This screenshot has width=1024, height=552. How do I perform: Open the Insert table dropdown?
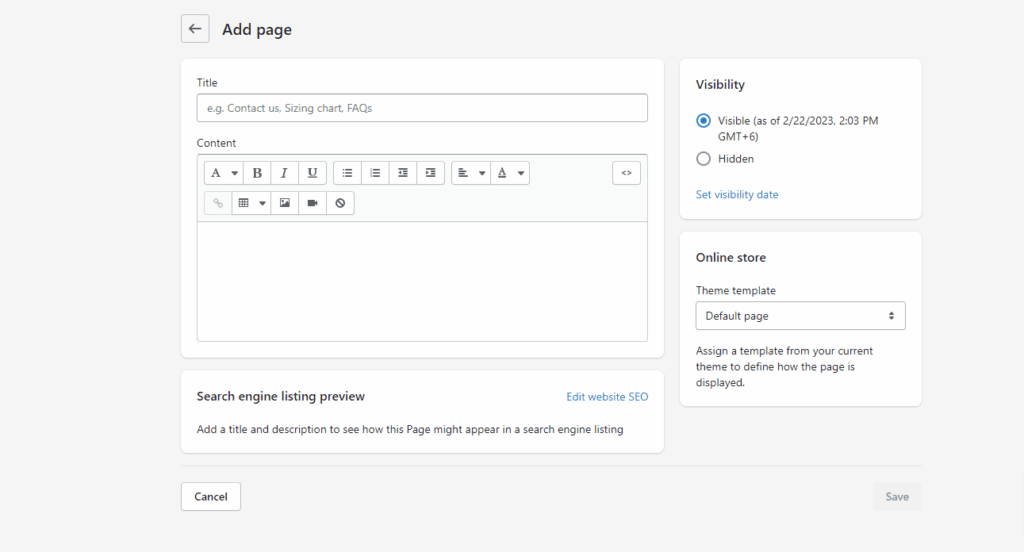point(251,203)
